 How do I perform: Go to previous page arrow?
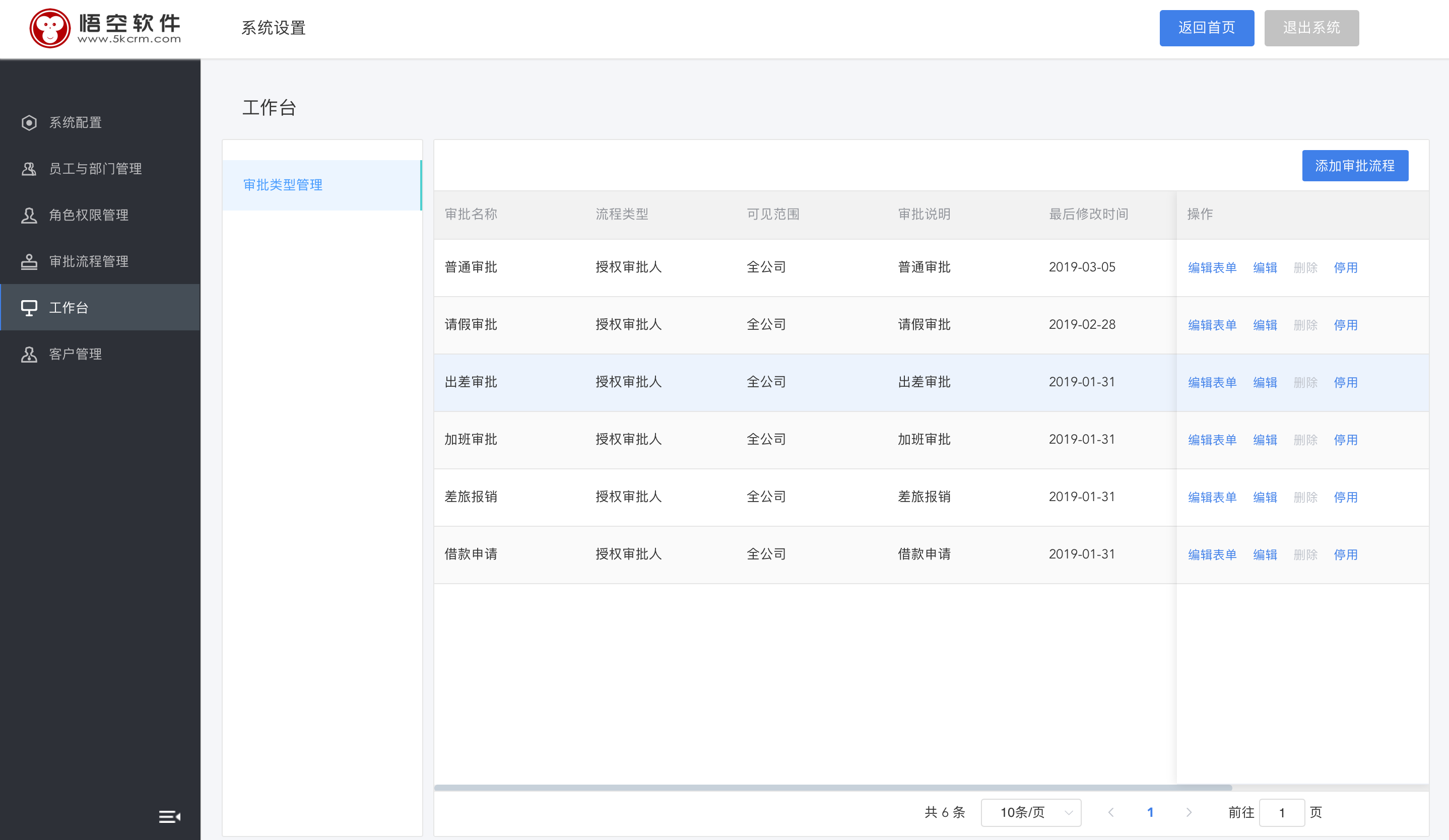click(x=1111, y=812)
